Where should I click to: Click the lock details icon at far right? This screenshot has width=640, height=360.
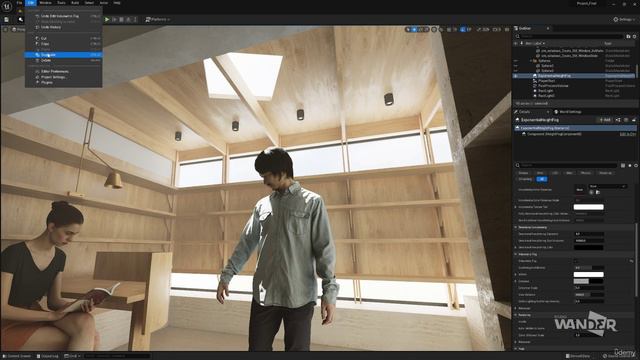point(634,120)
